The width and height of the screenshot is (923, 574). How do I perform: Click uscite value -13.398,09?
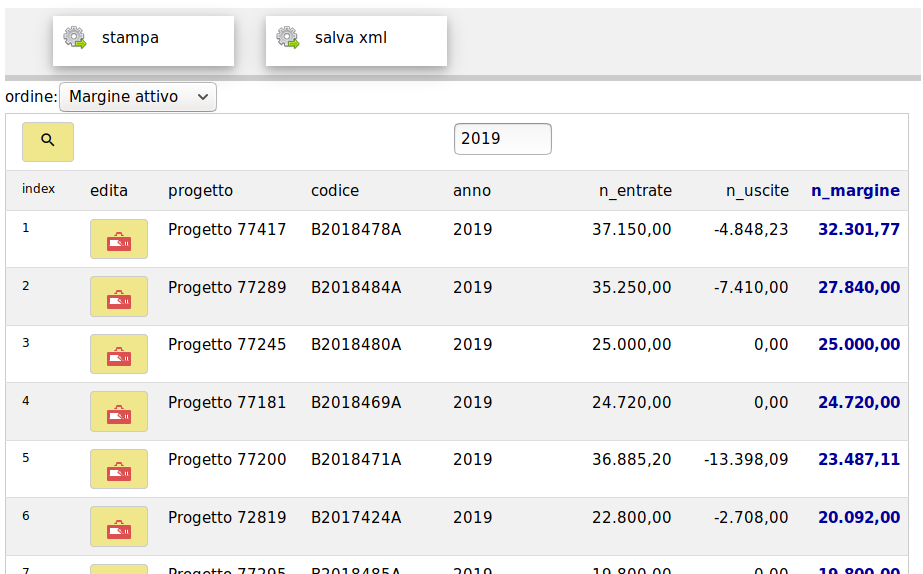pyautogui.click(x=746, y=459)
